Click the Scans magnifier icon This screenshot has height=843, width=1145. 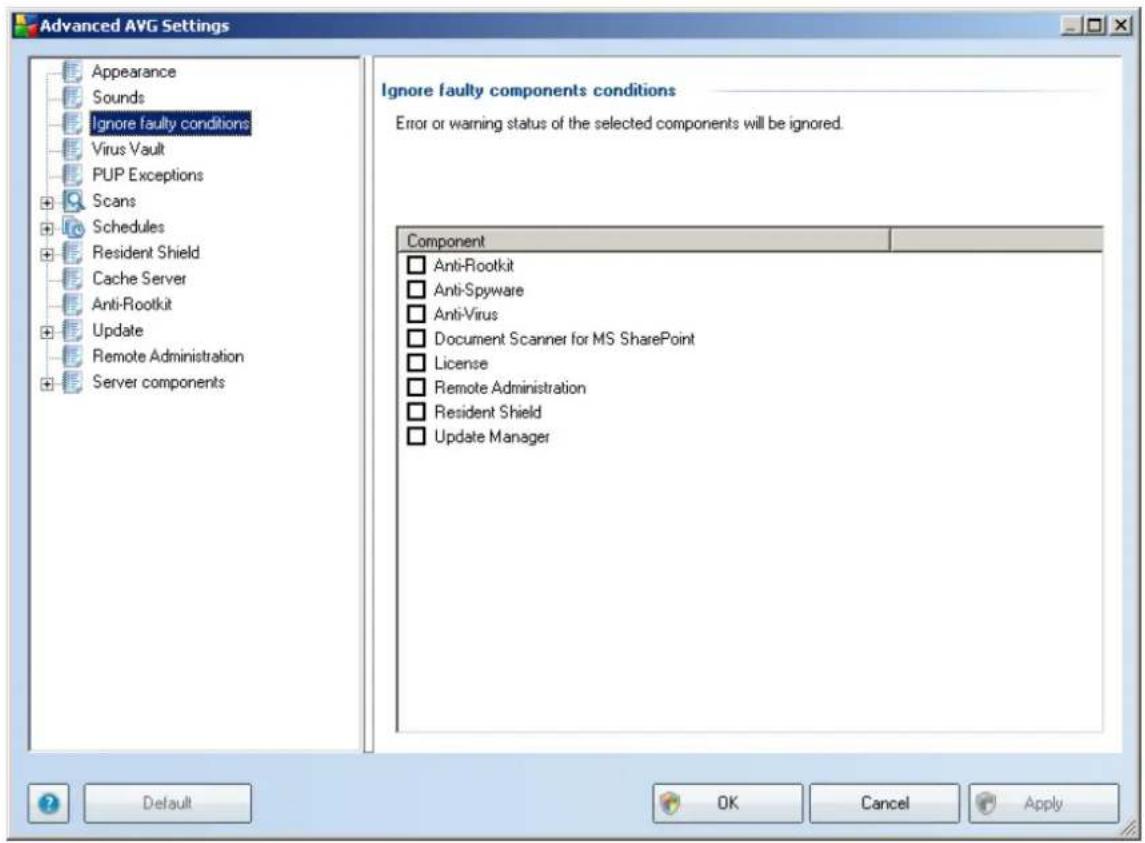click(73, 201)
